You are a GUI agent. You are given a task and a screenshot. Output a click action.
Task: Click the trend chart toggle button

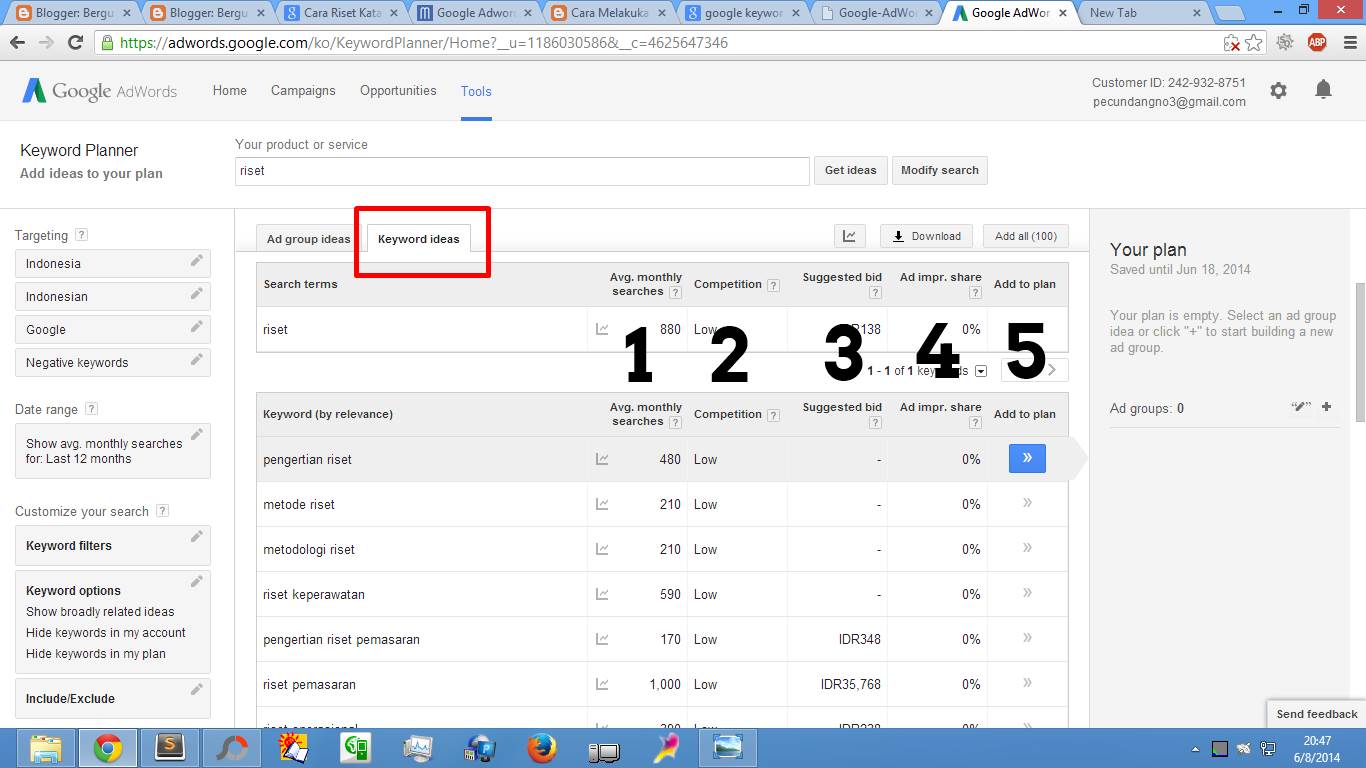click(x=849, y=236)
